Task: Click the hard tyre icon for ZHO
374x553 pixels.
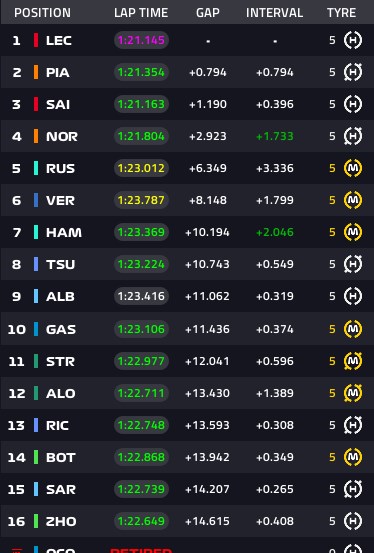Action: coord(353,521)
